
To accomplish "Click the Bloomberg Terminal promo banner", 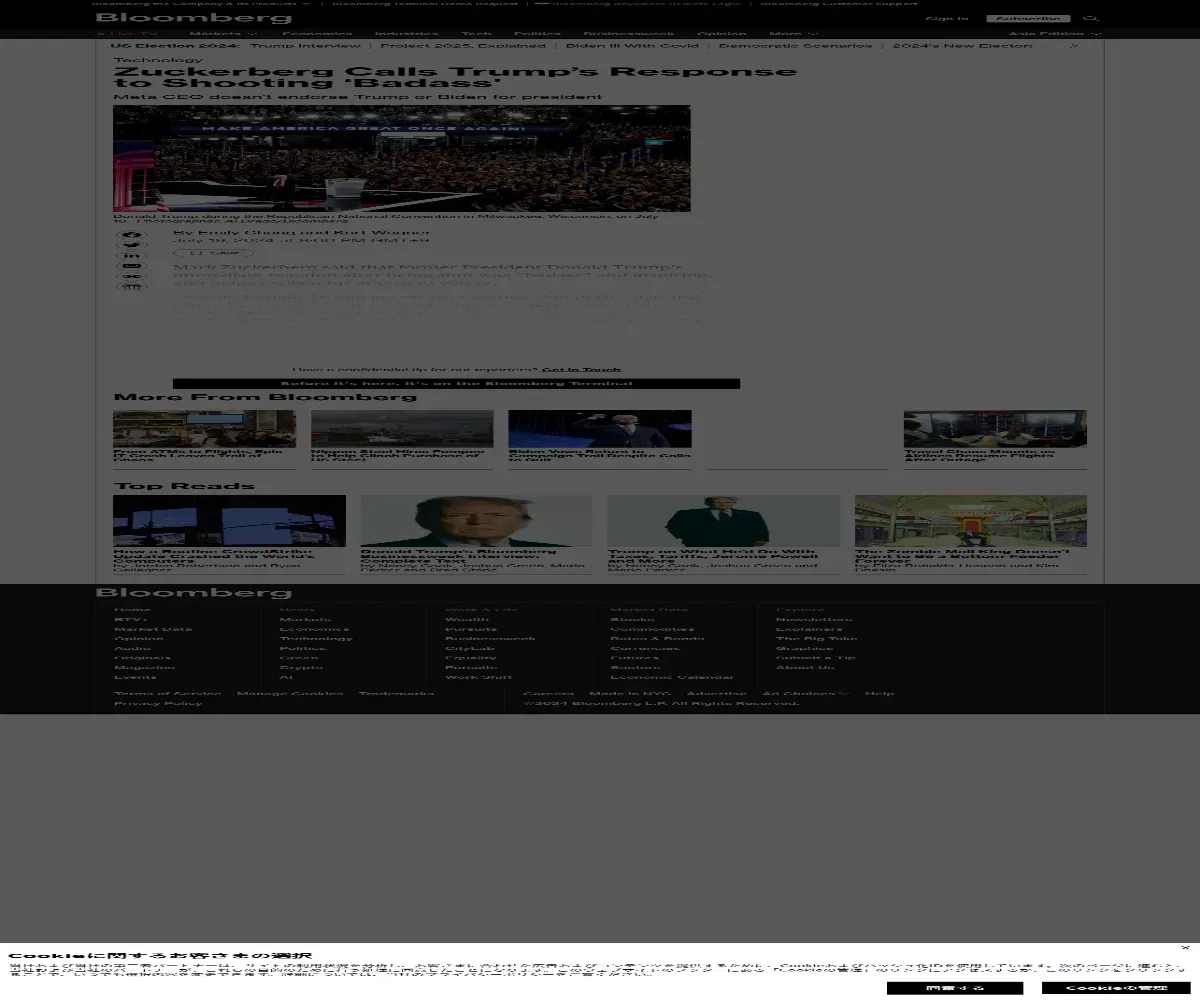I will point(456,384).
